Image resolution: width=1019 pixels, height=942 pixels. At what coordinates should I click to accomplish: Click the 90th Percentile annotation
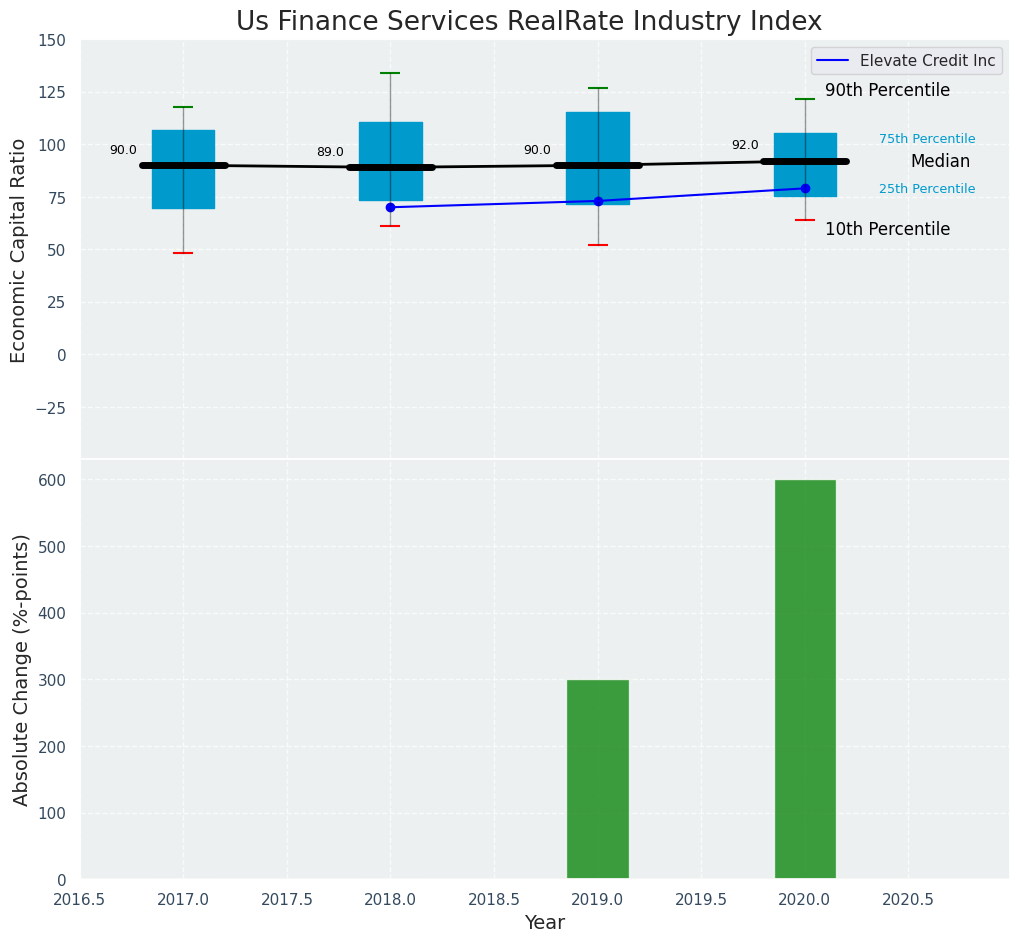tap(887, 91)
